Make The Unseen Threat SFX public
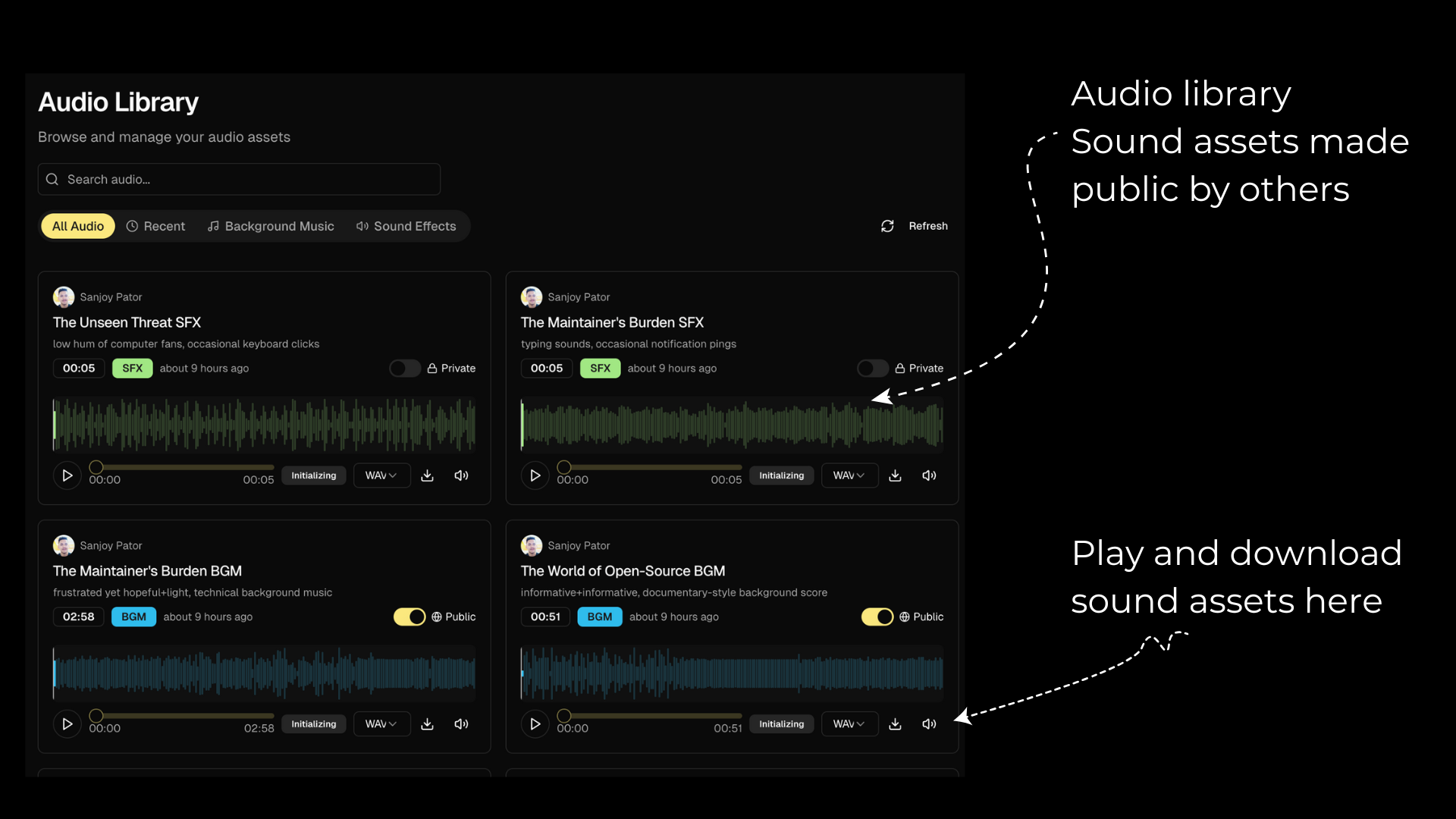This screenshot has height=819, width=1456. 405,369
